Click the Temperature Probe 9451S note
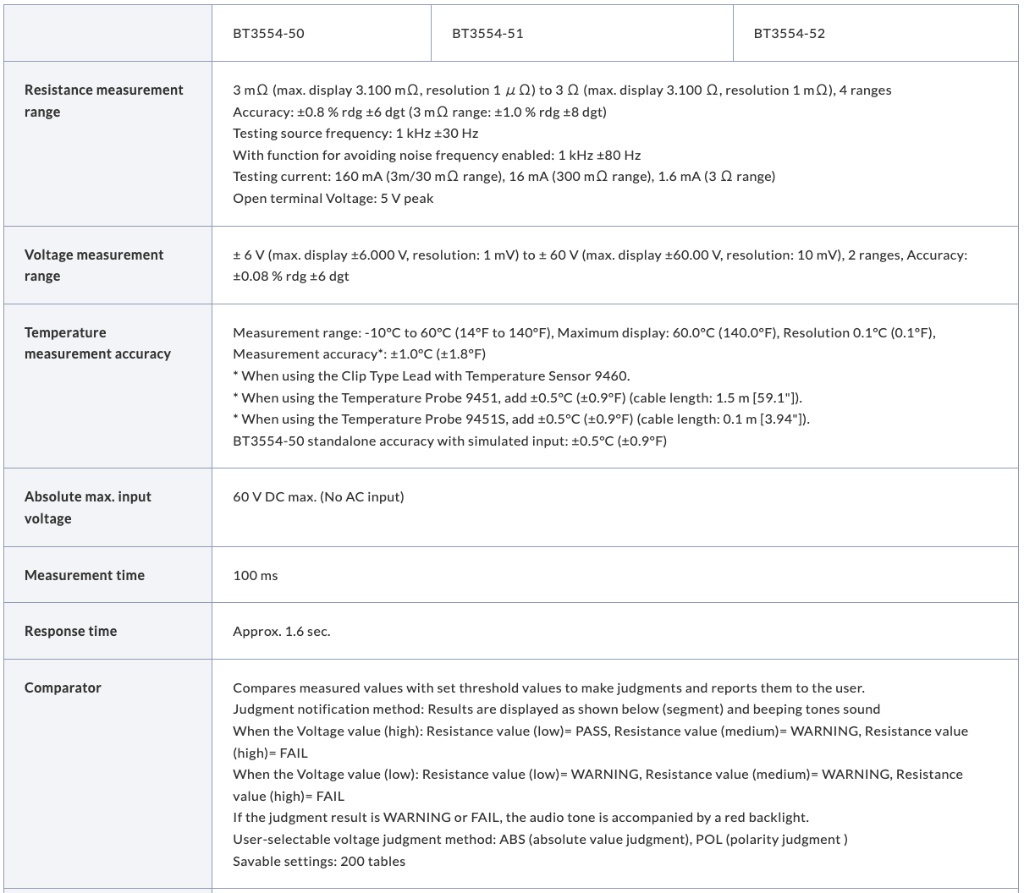 pyautogui.click(x=521, y=419)
